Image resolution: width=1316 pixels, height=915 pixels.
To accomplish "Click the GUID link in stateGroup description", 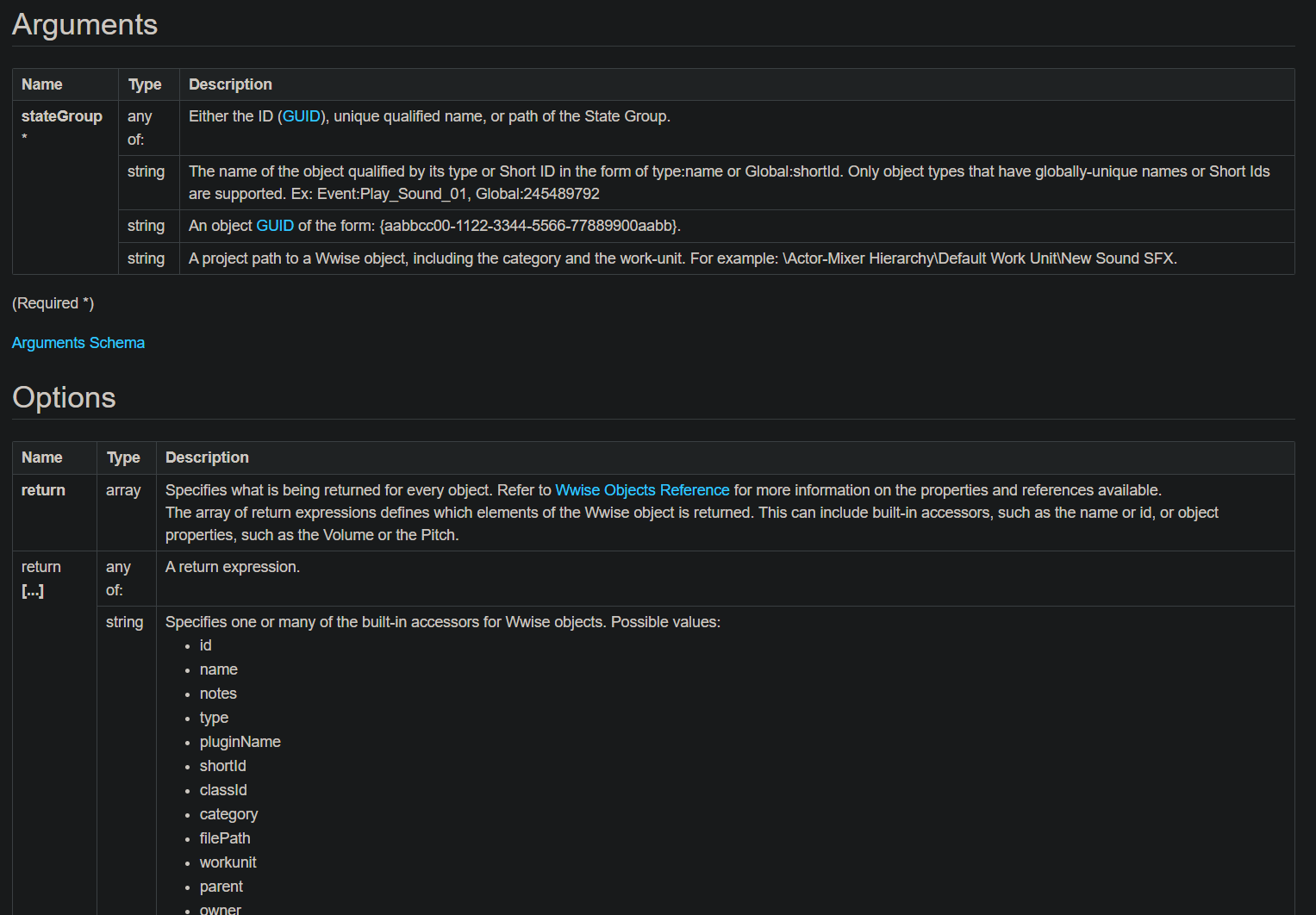I will point(301,116).
